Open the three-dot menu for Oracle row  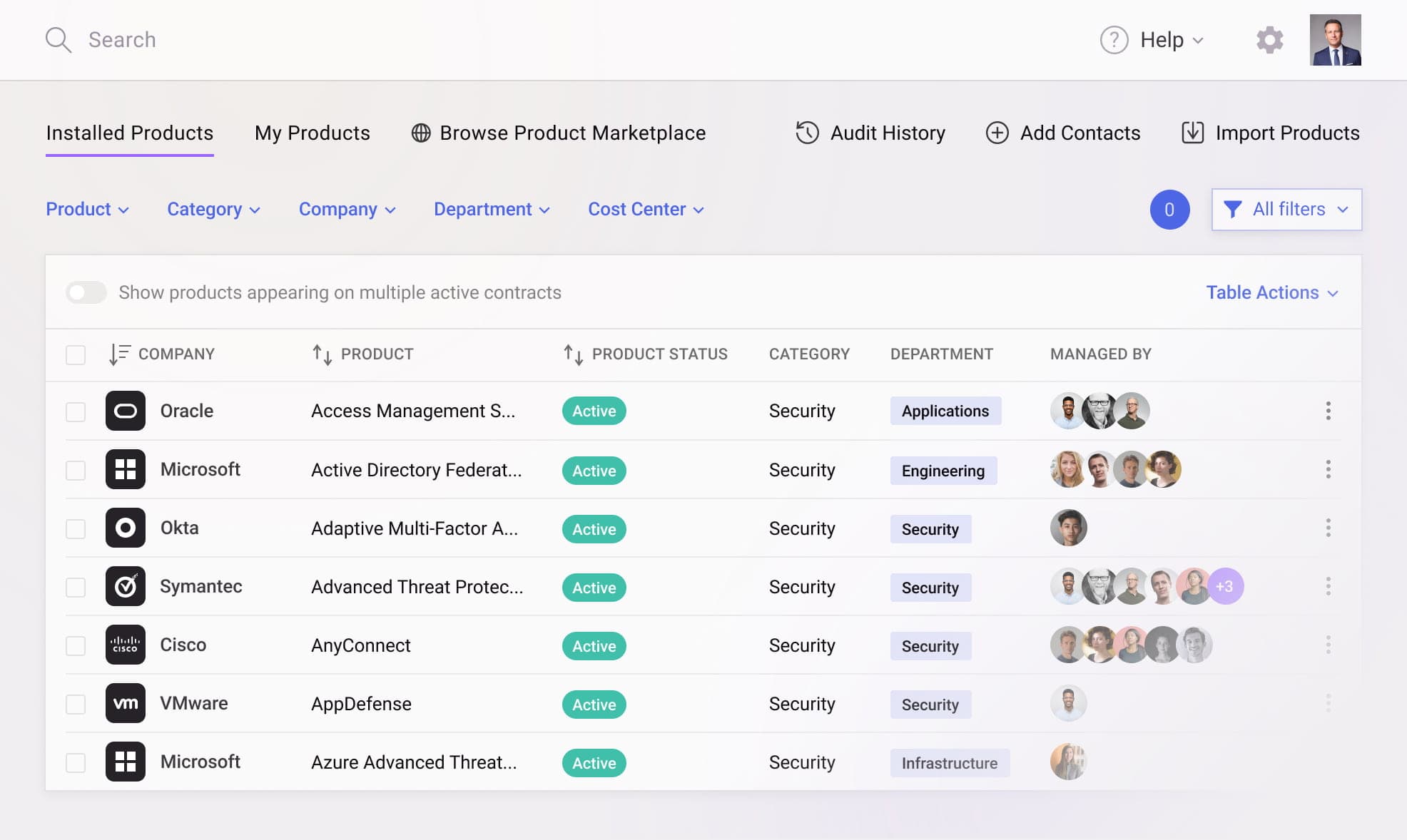click(x=1328, y=411)
